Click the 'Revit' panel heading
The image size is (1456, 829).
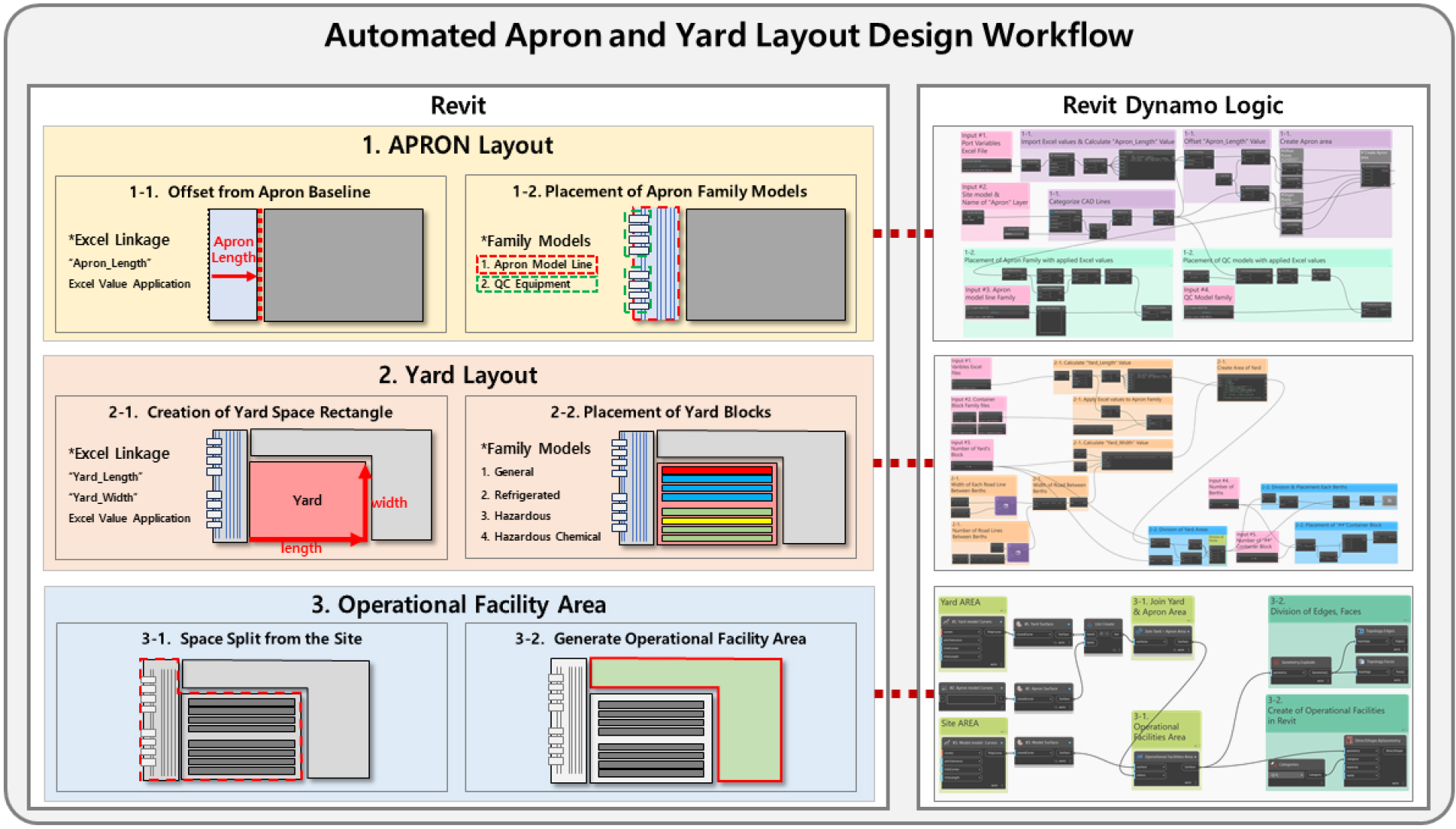tap(458, 106)
